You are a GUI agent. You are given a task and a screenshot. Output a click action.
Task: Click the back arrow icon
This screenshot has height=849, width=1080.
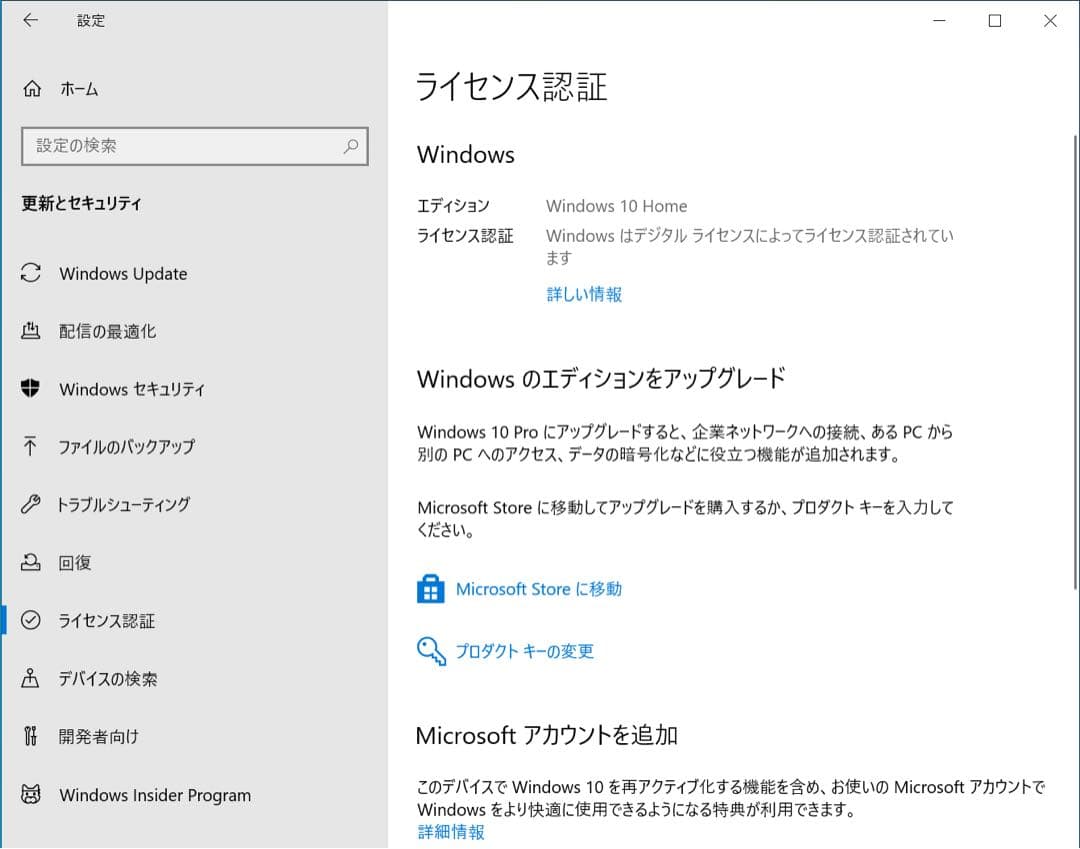pyautogui.click(x=30, y=21)
